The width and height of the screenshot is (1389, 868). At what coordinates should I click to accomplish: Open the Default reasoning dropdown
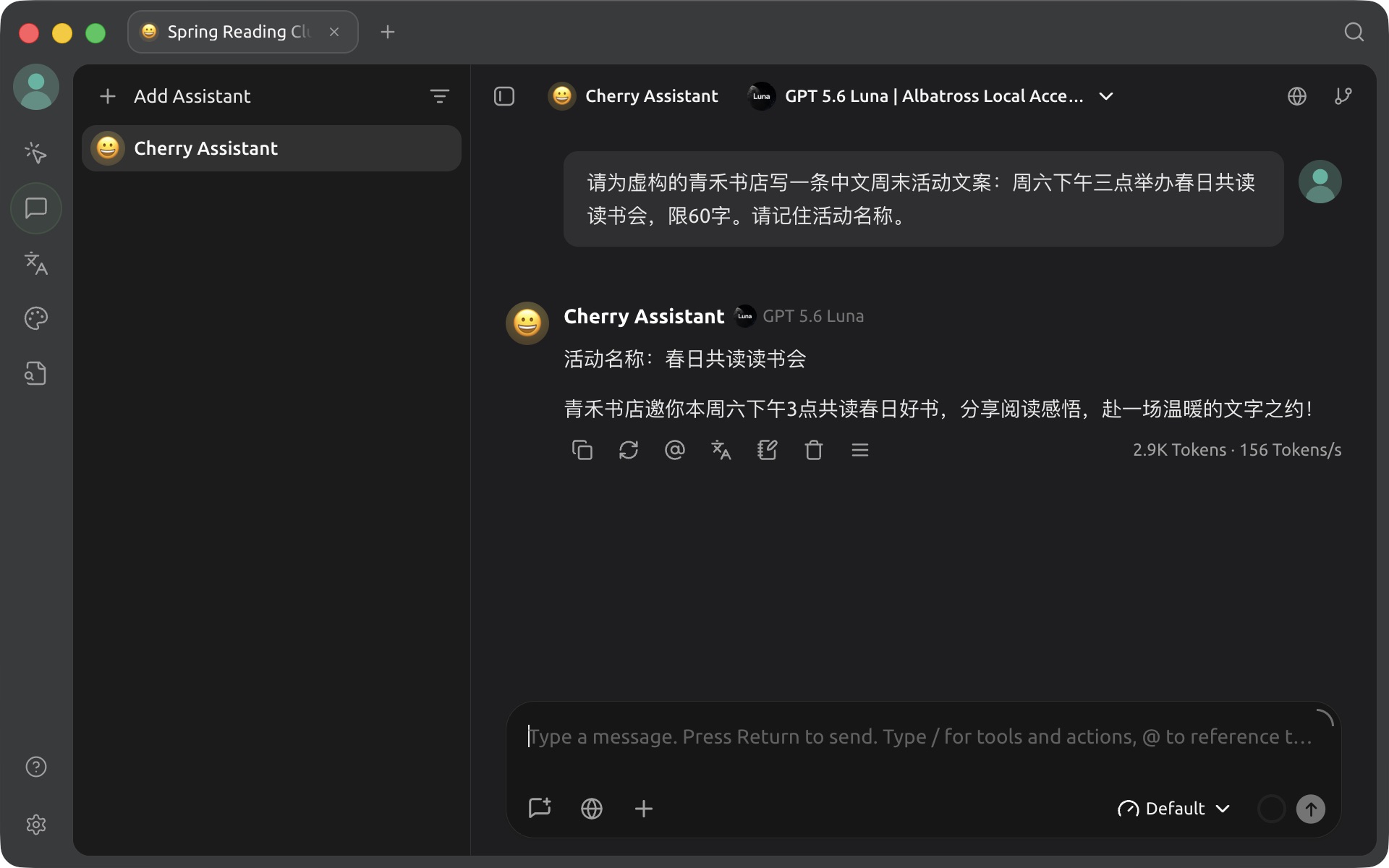(1173, 809)
